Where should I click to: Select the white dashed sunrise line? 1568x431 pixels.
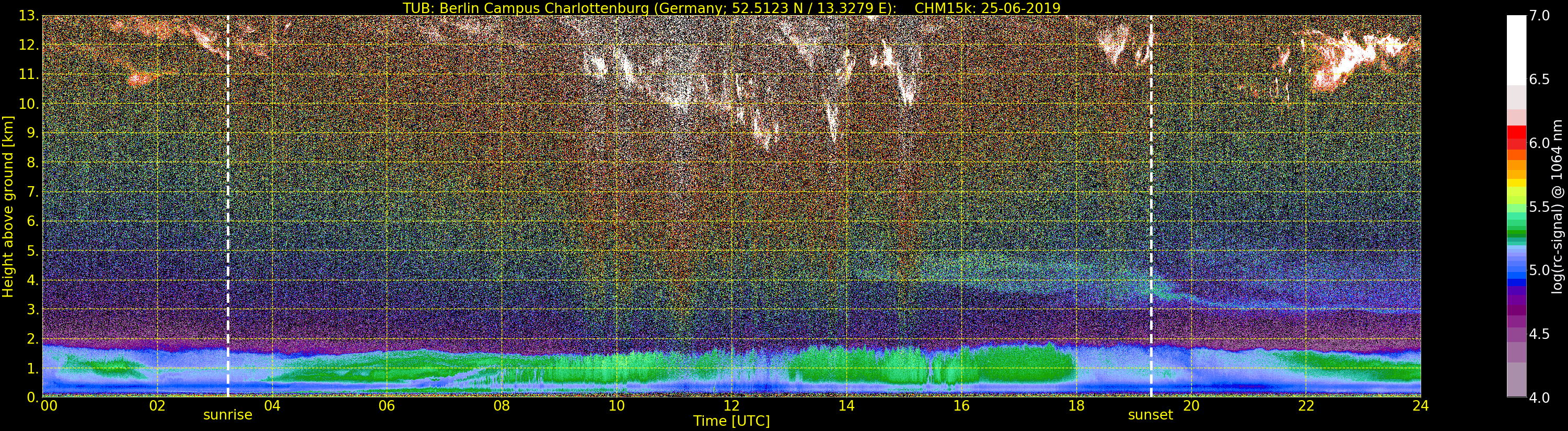pos(228,206)
